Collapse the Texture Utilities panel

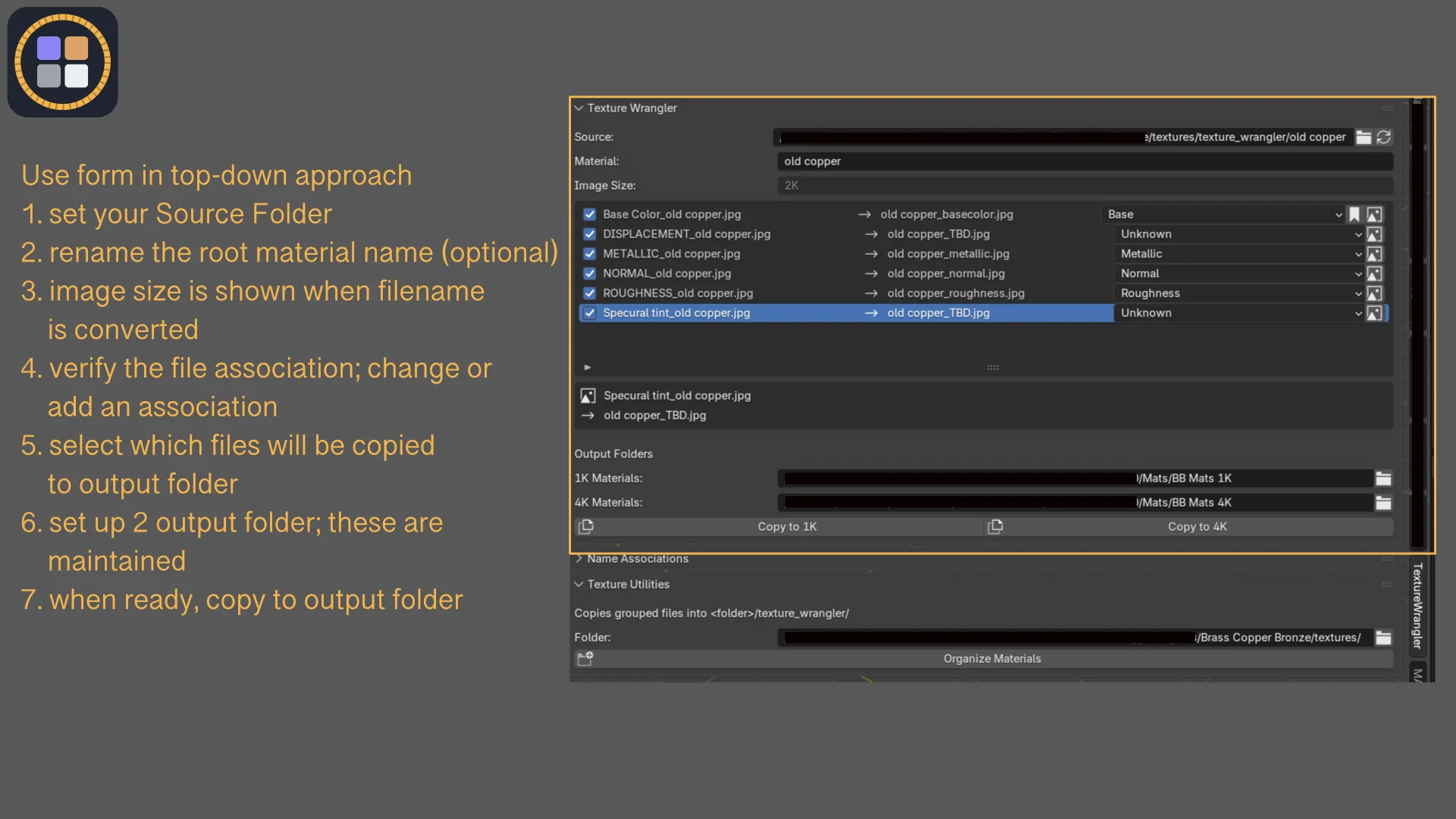[x=579, y=585]
